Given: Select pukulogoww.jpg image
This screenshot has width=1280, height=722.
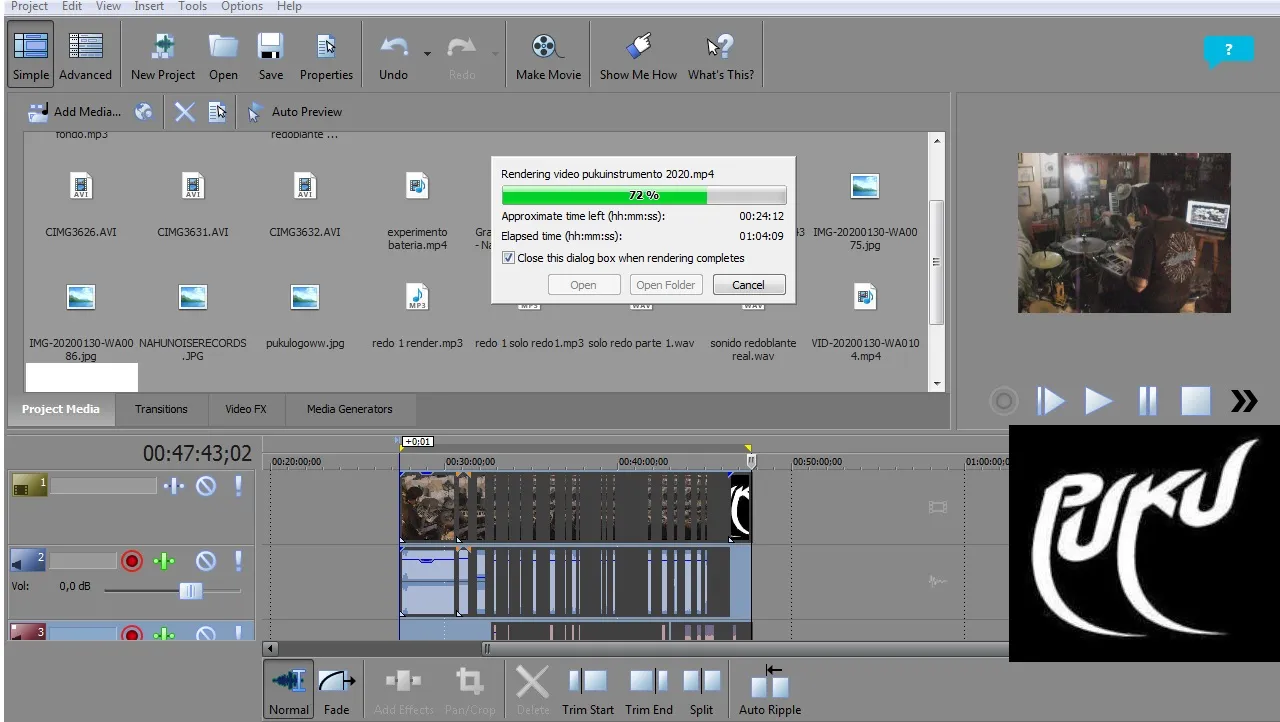Looking at the screenshot, I should [305, 316].
